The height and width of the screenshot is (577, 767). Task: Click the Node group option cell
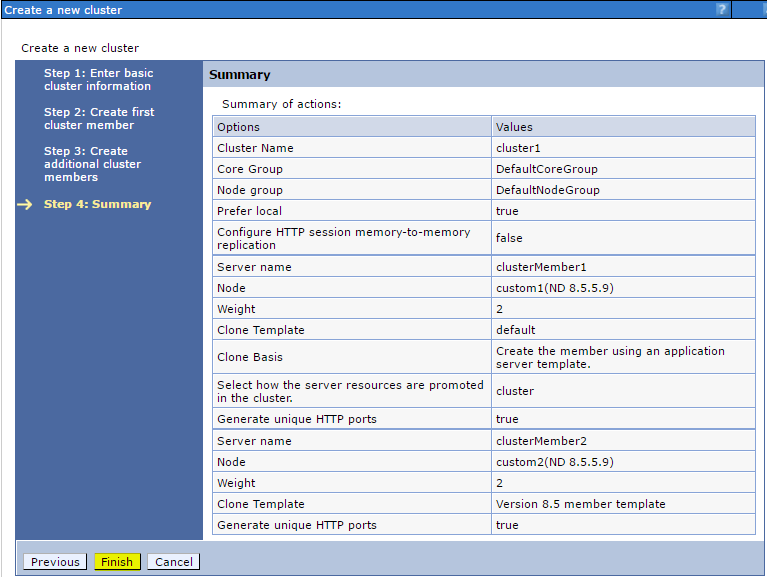point(352,190)
